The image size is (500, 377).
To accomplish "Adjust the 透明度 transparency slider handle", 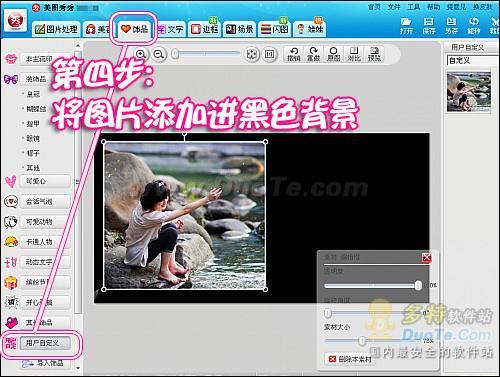I will 418,285.
